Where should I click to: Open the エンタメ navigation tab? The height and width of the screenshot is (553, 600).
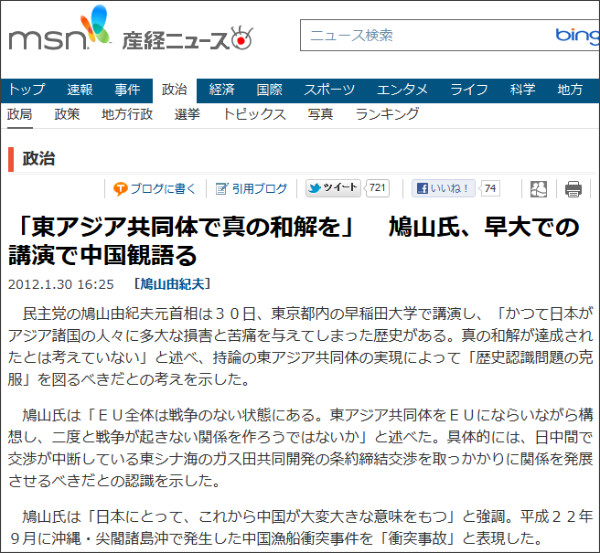point(402,90)
